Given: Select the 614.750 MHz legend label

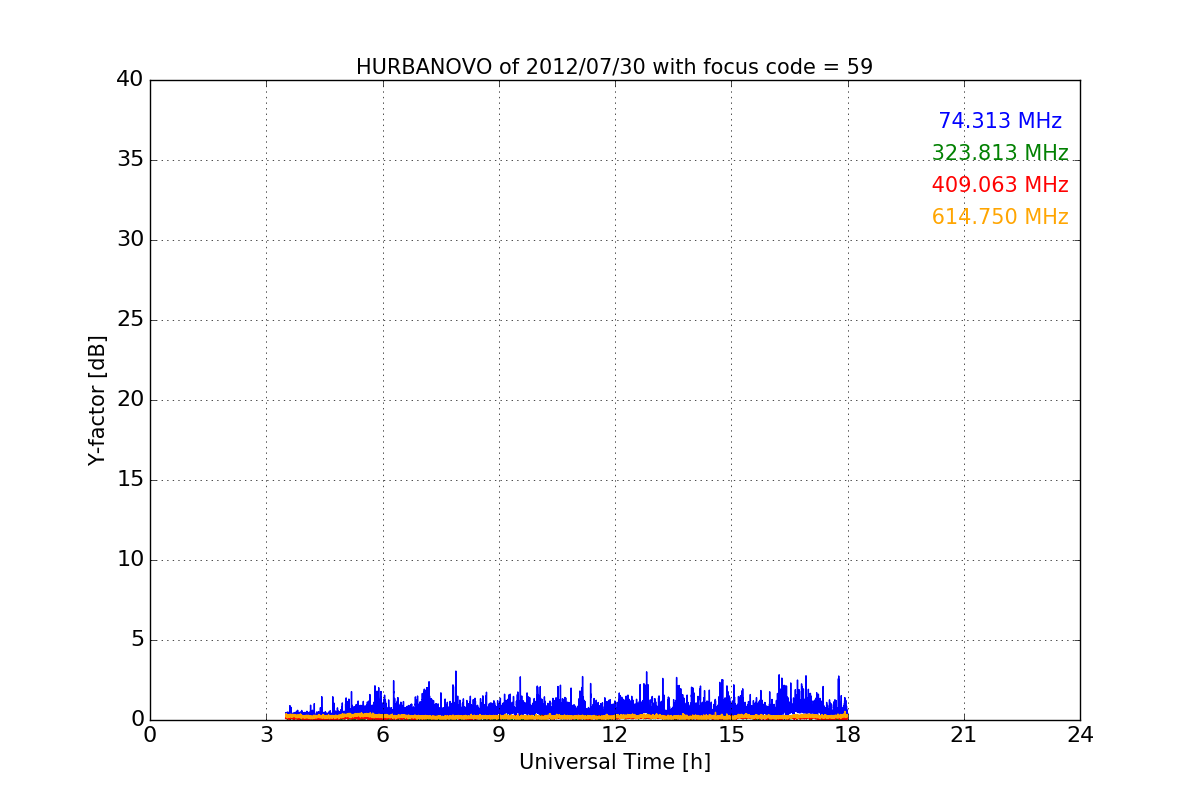Looking at the screenshot, I should [1000, 217].
